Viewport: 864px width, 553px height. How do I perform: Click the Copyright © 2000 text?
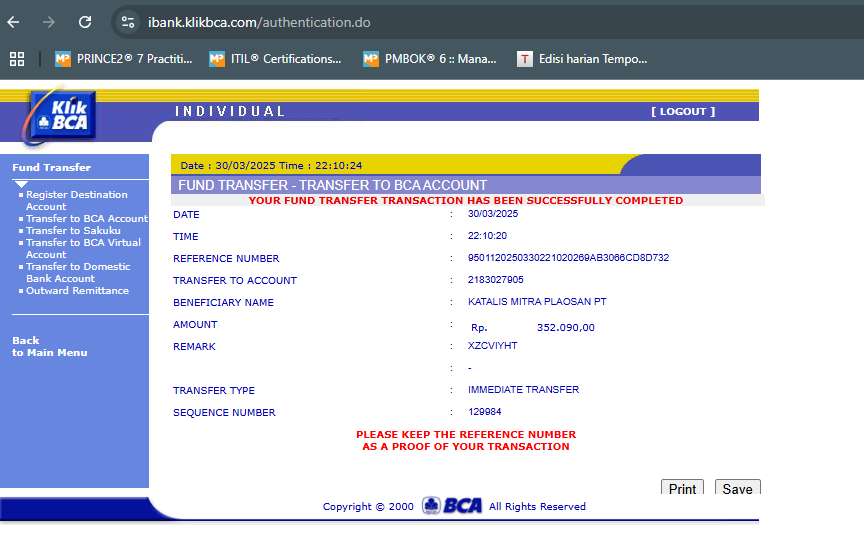click(368, 507)
